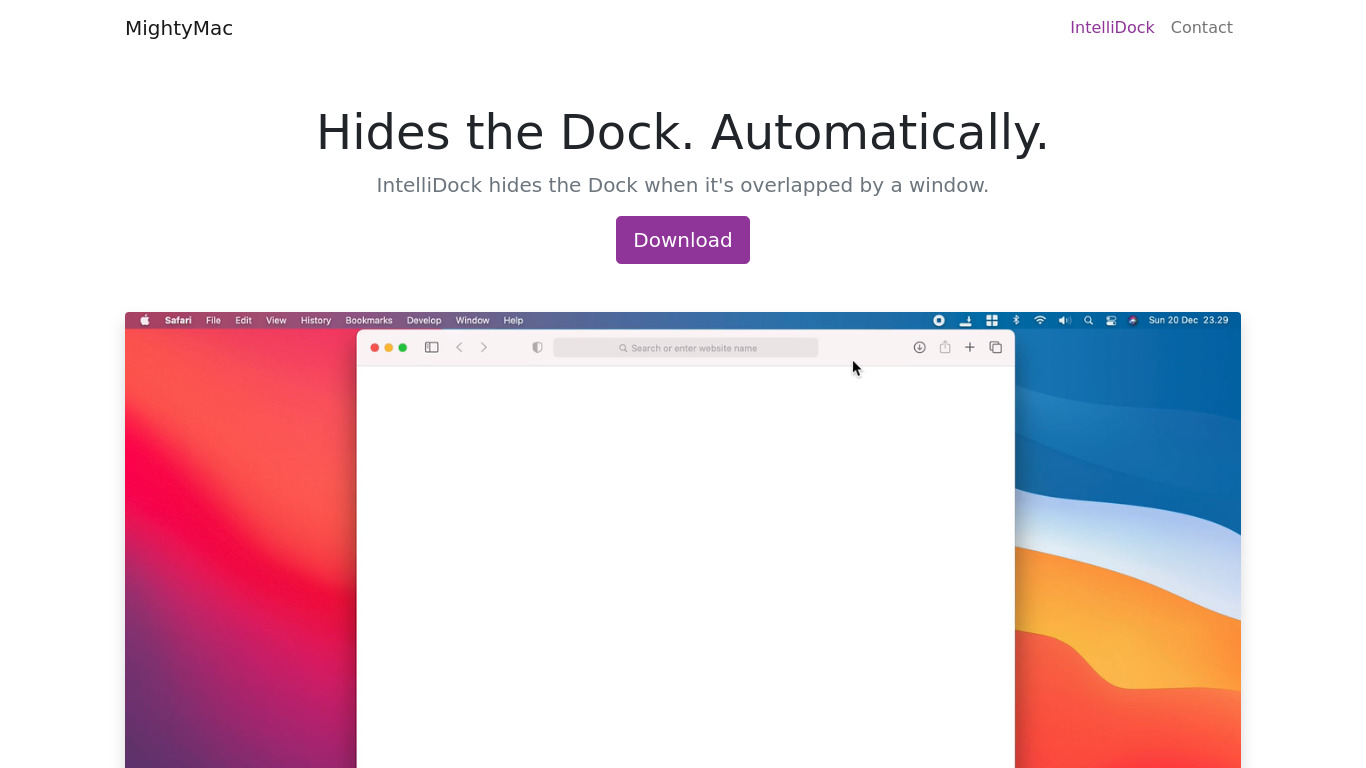Zoom Safari with green button
1366x768 pixels.
point(403,348)
